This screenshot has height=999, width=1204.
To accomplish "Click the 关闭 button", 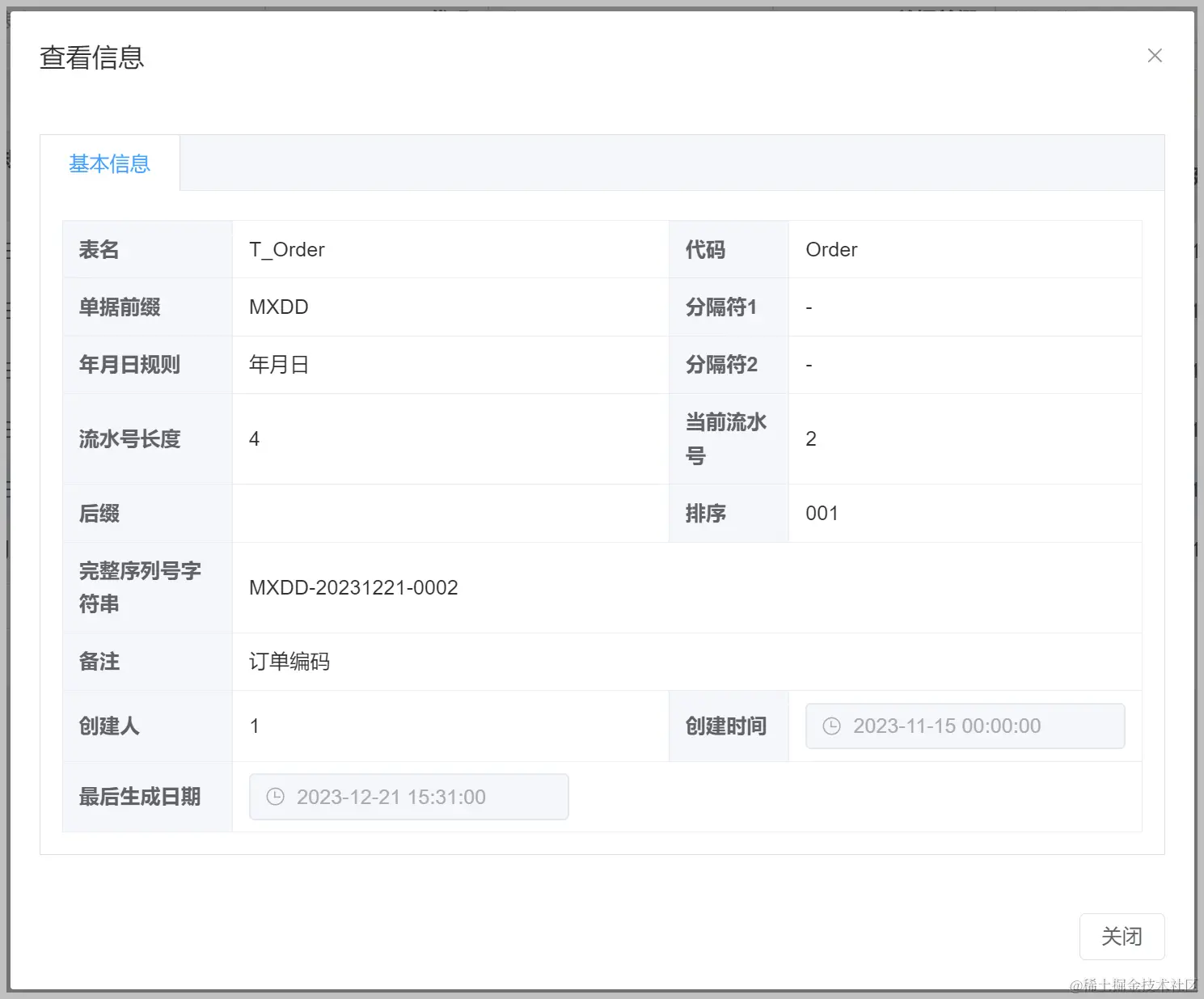I will point(1122,937).
